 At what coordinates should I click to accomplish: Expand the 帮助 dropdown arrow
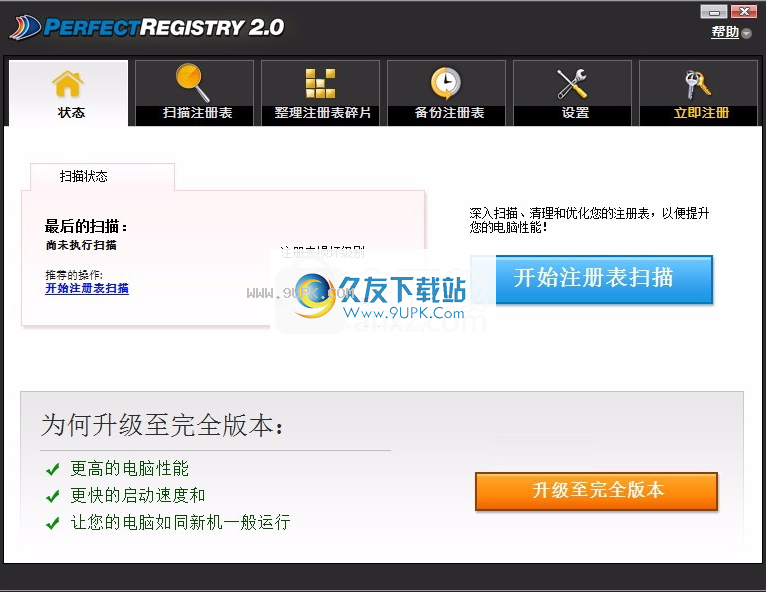746,33
